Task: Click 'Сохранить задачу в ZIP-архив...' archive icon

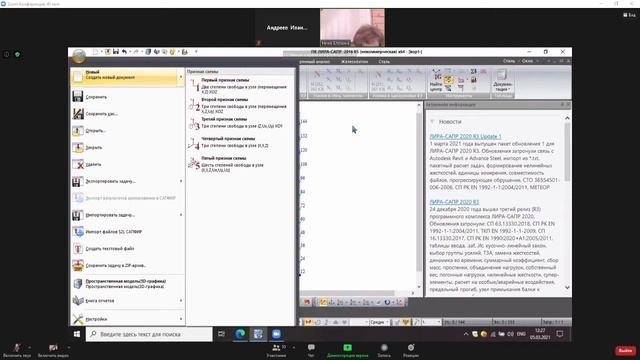Action: click(78, 265)
